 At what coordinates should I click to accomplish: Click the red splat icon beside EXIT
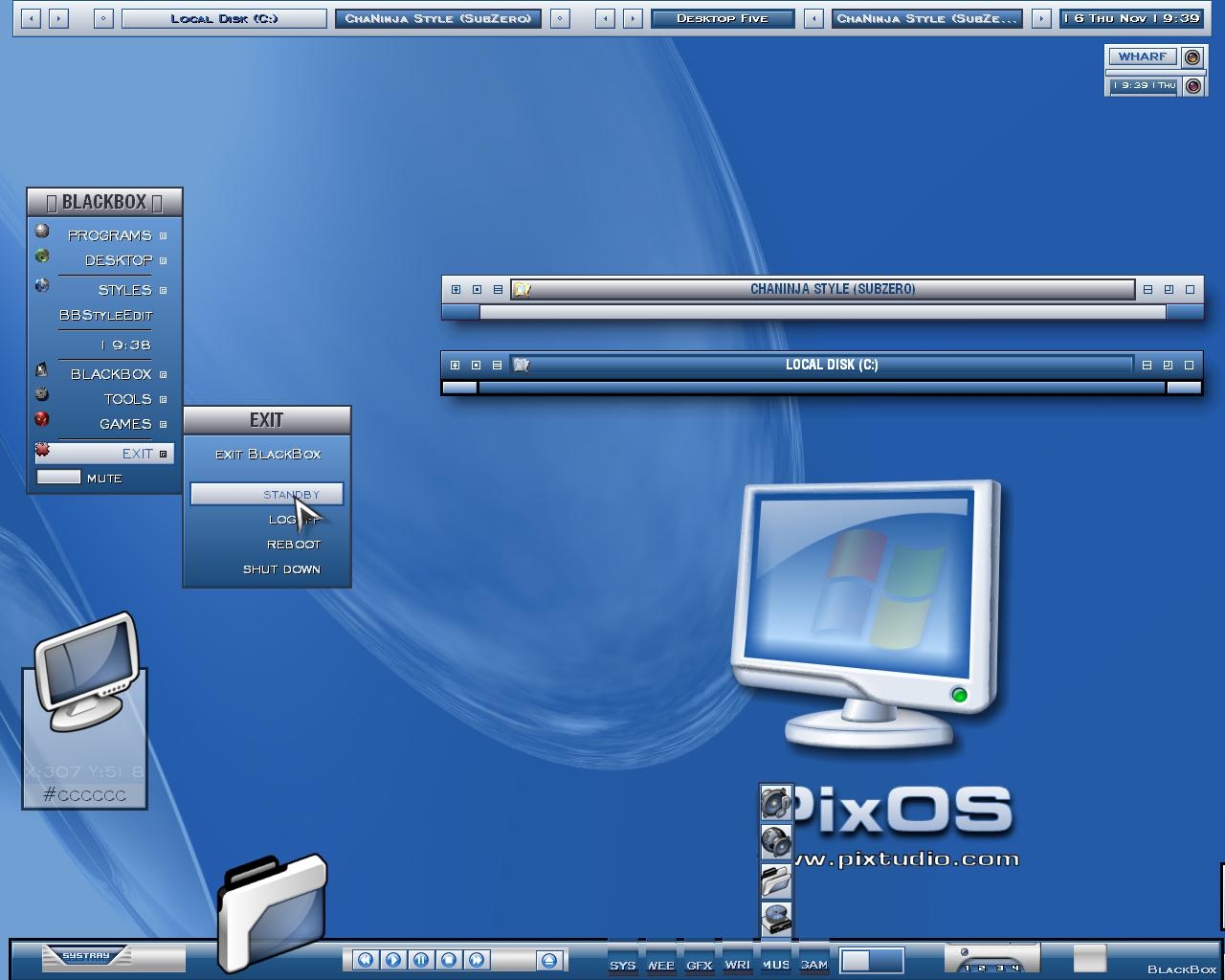point(42,450)
